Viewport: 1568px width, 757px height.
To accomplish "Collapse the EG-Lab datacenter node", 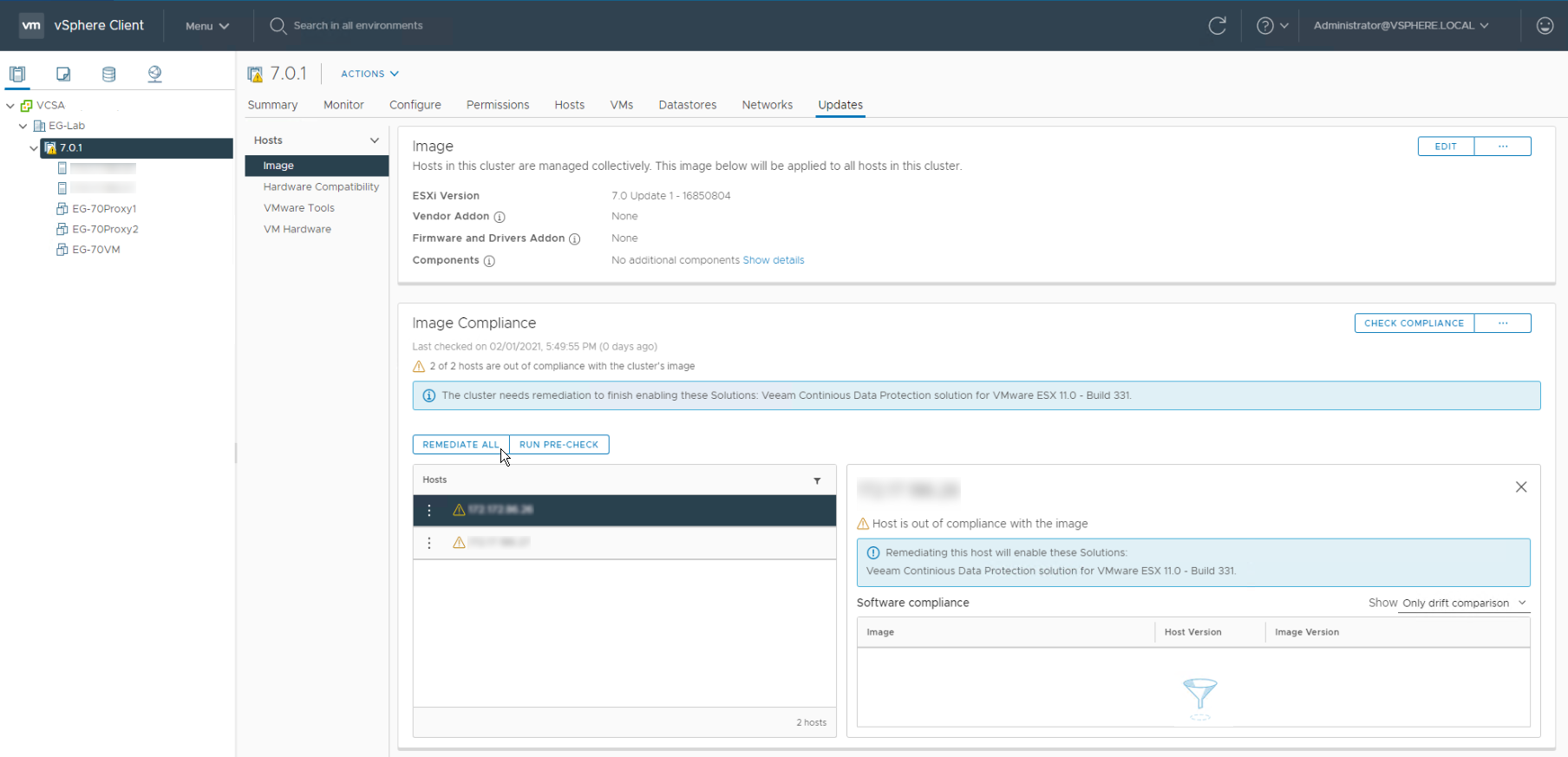I will pos(23,127).
